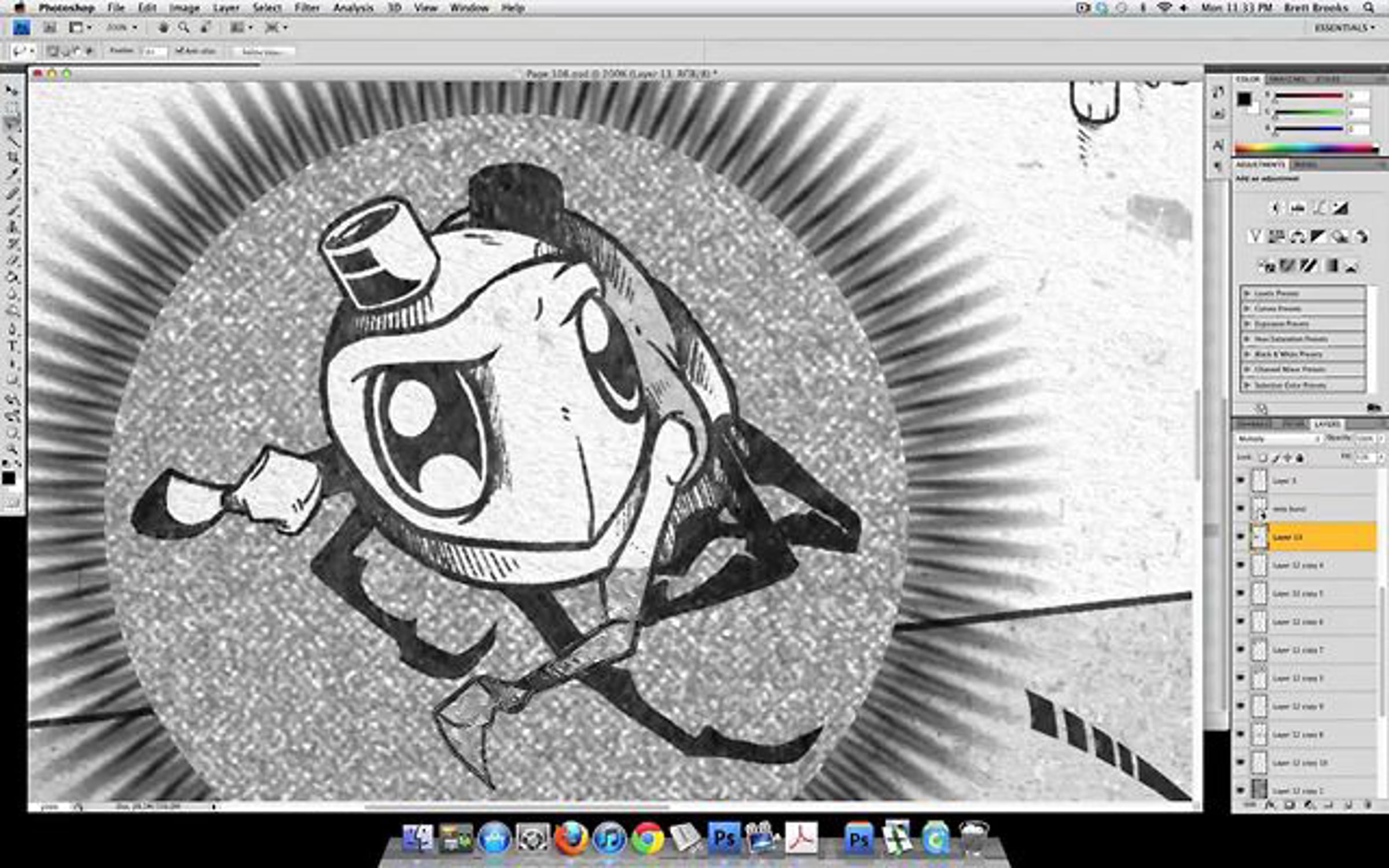Viewport: 1389px width, 868px height.
Task: Toggle lock all for layer
Action: click(x=1300, y=458)
